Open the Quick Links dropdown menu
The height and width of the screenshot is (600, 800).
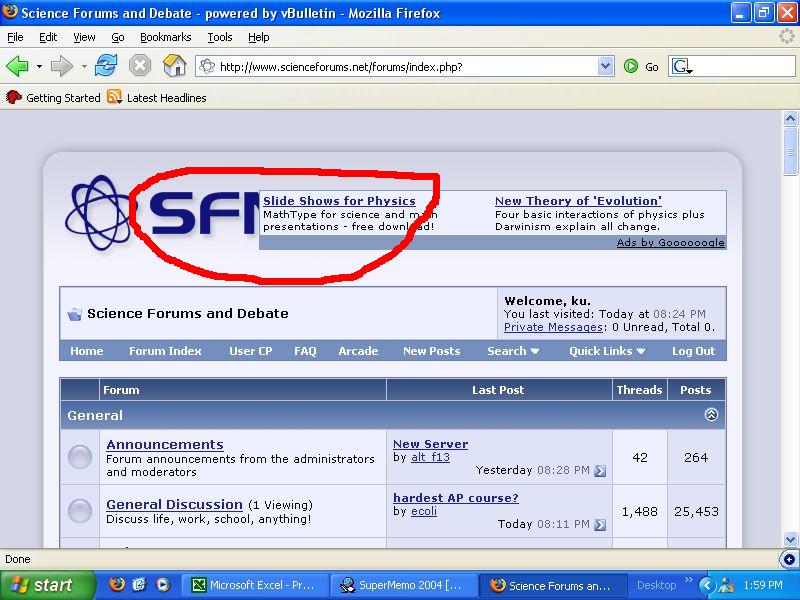click(x=607, y=351)
